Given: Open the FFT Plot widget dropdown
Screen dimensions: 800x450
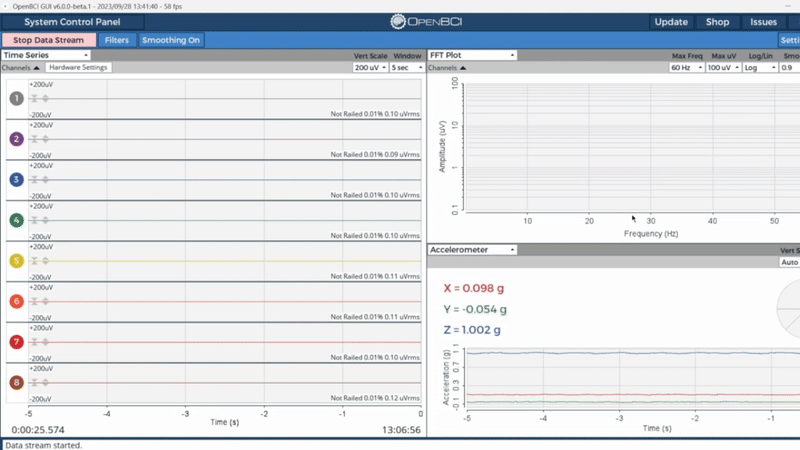Looking at the screenshot, I should click(472, 55).
